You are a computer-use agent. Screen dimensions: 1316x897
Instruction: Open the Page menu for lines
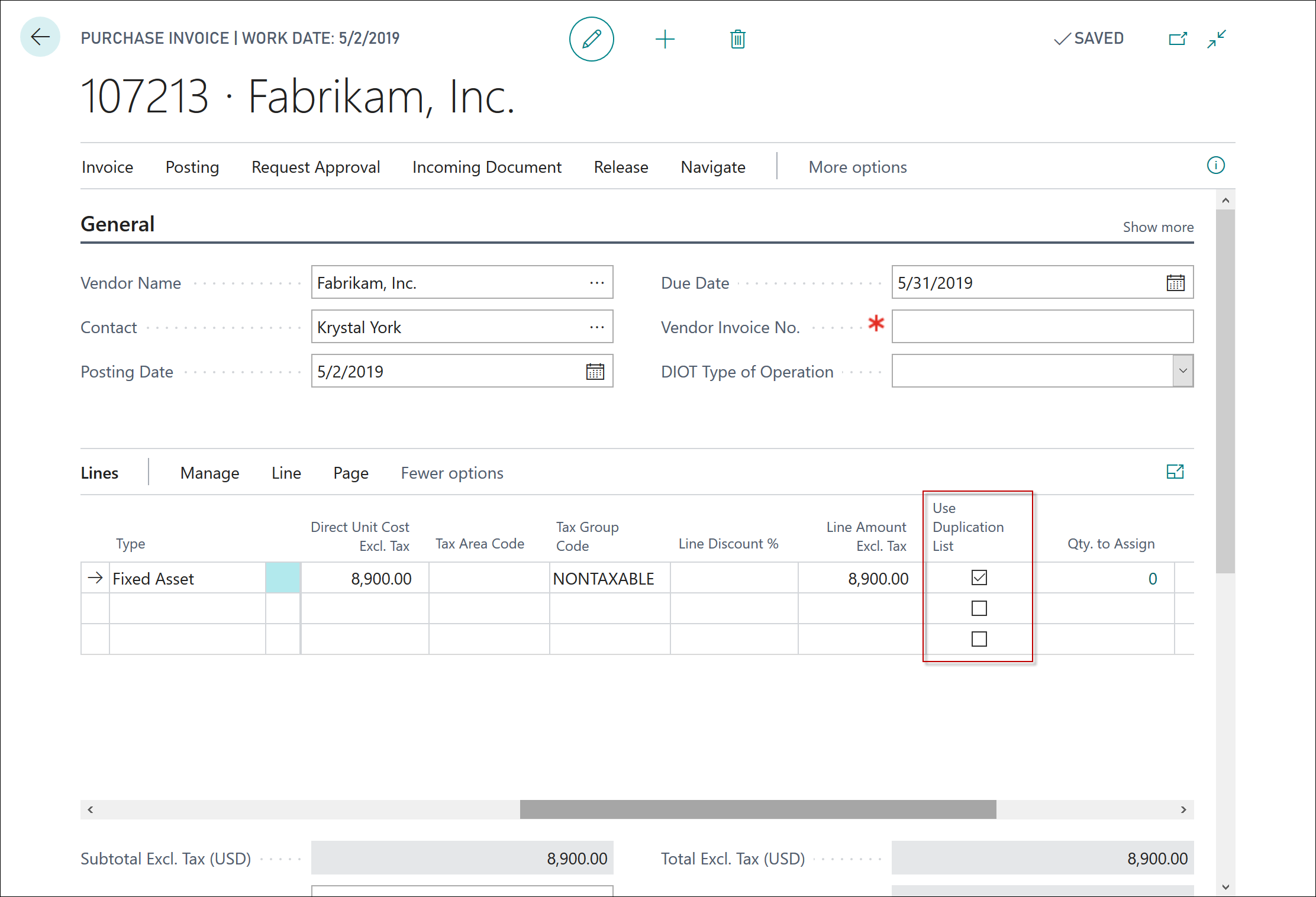point(351,473)
